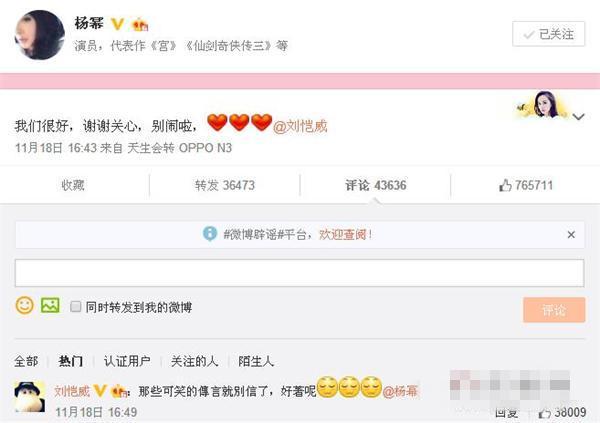Click the orange 评论 submit button
This screenshot has width=600, height=423.
click(x=554, y=310)
